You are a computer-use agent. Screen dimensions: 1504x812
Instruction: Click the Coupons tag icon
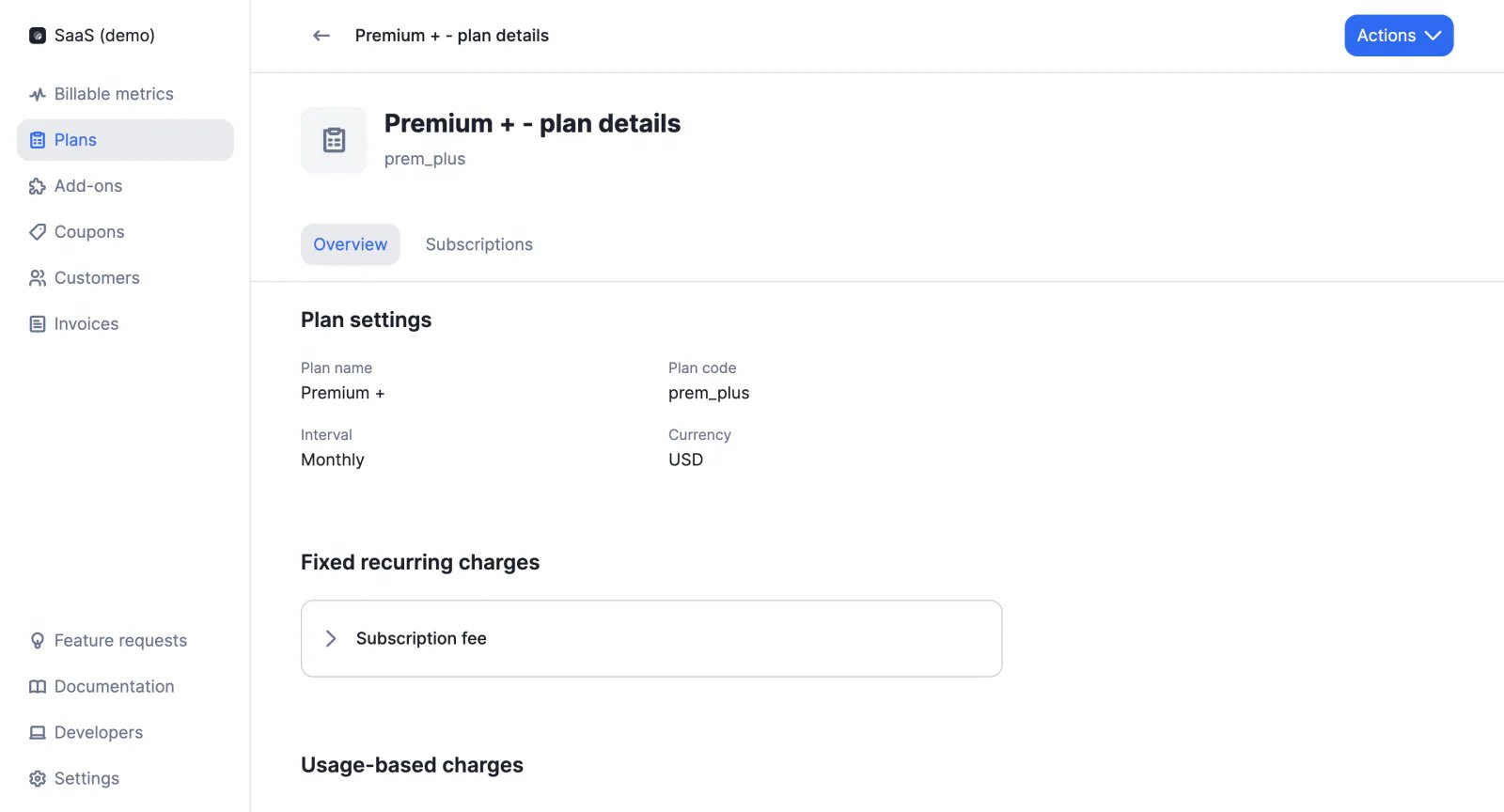(x=38, y=232)
